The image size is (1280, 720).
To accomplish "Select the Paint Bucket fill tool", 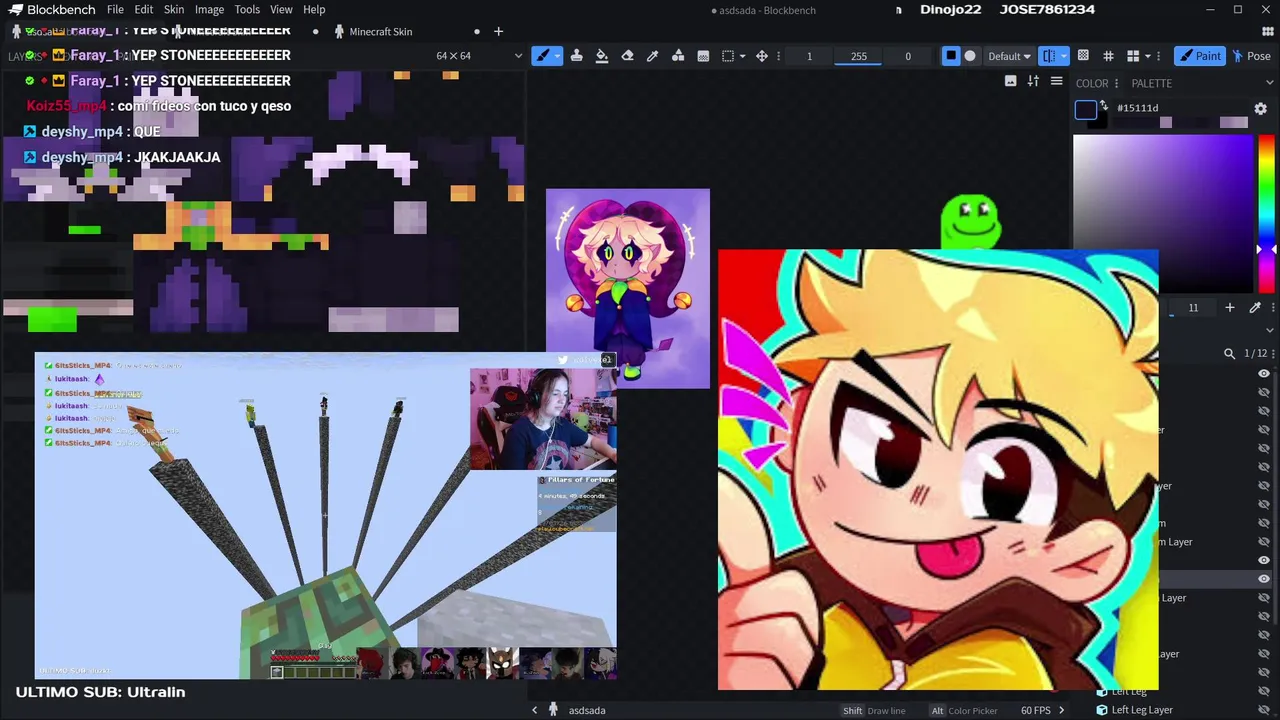I will click(602, 56).
